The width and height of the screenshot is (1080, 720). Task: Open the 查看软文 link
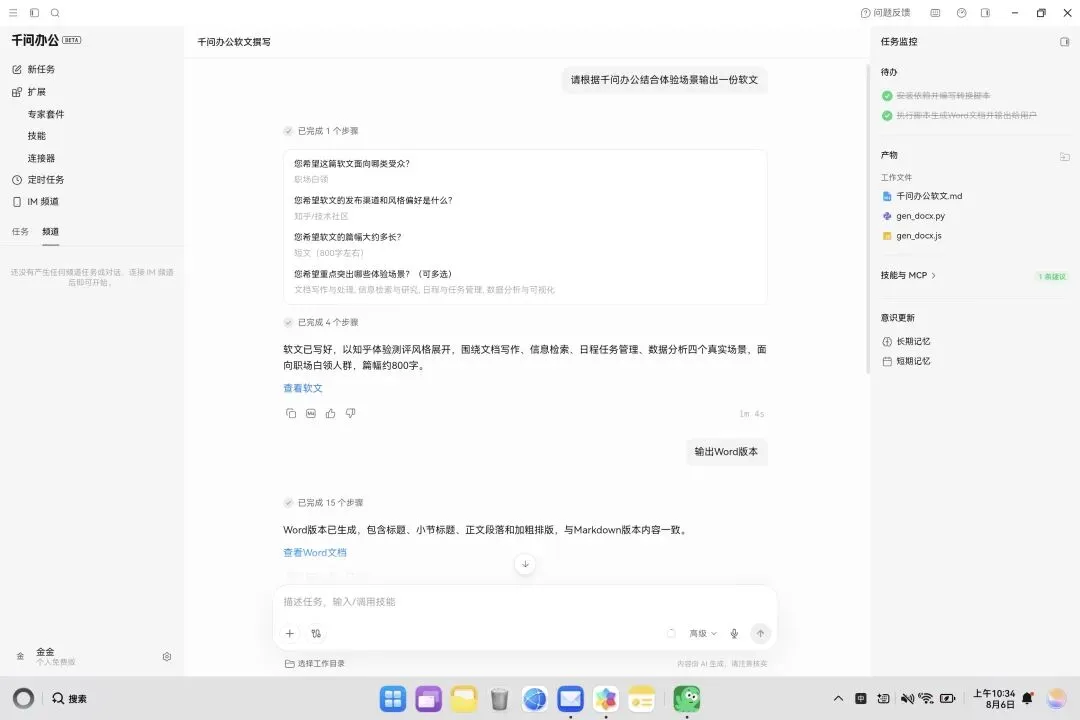point(302,388)
